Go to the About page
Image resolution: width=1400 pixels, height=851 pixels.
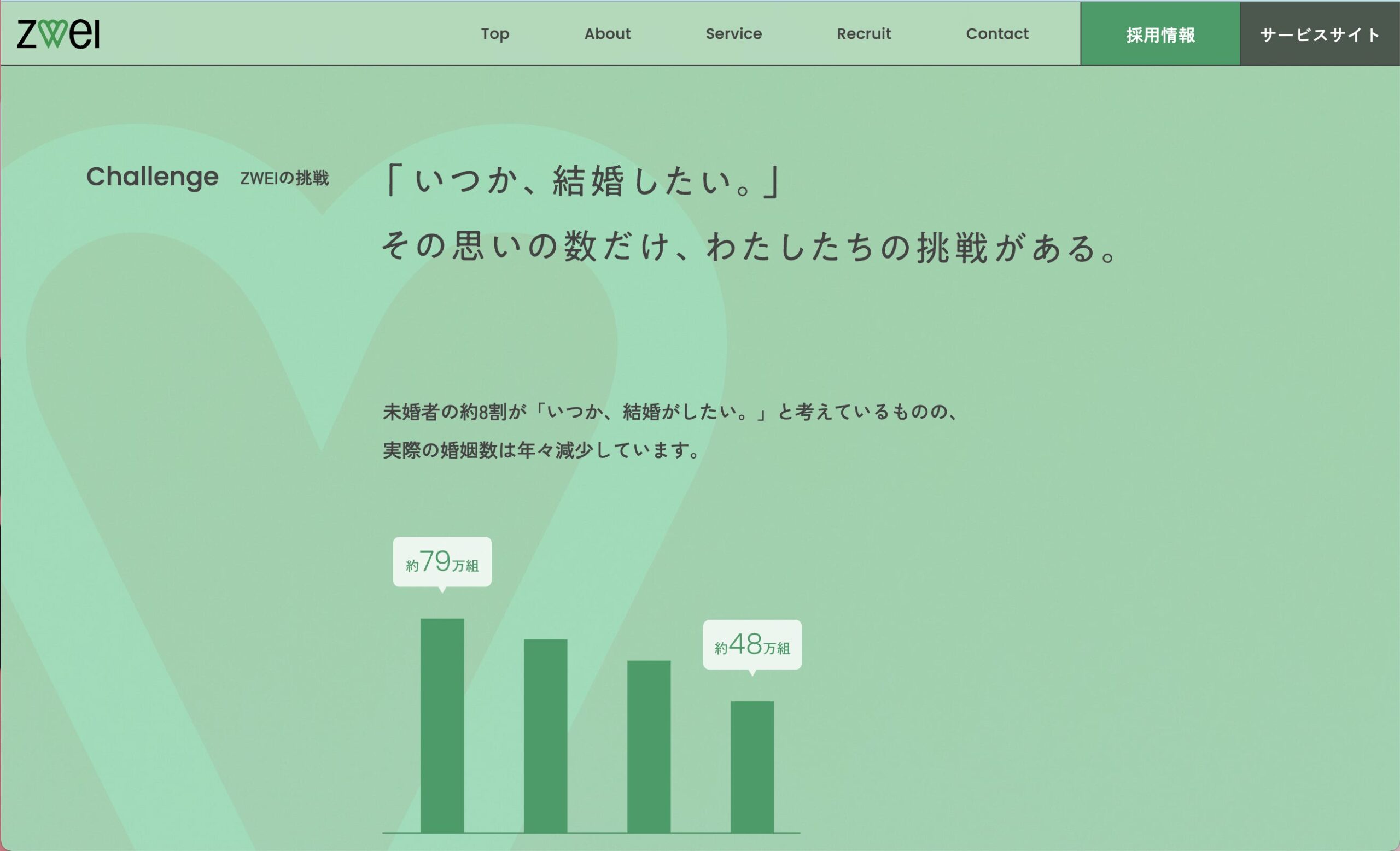point(608,34)
